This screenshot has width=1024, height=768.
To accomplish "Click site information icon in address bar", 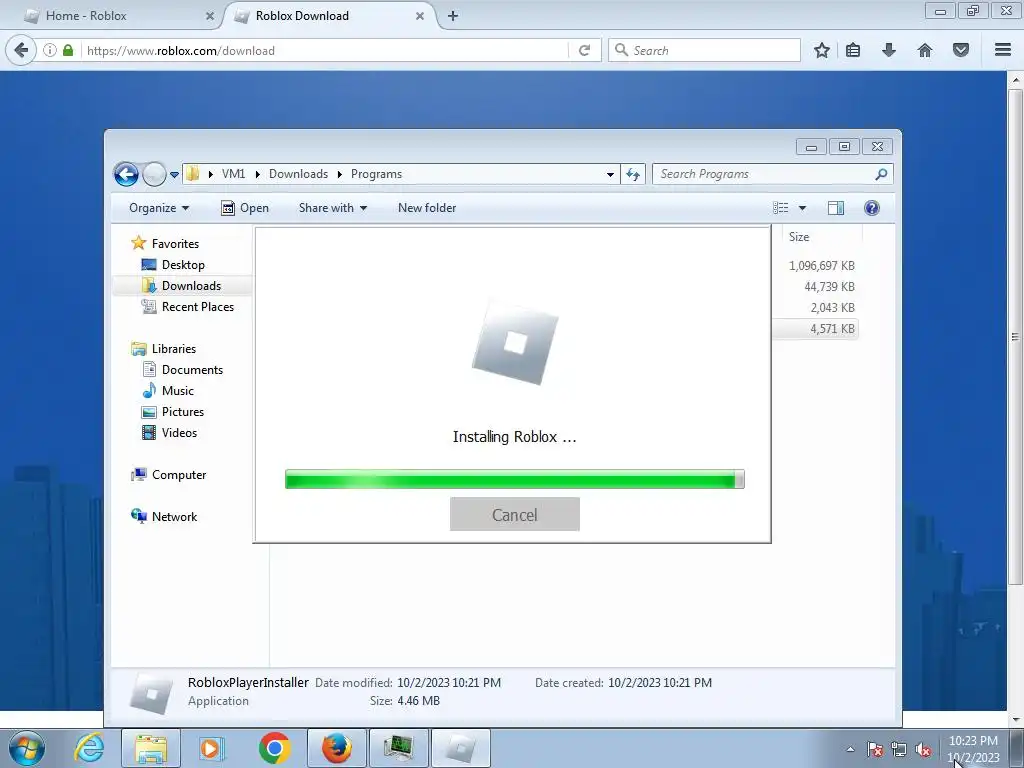I will point(50,50).
